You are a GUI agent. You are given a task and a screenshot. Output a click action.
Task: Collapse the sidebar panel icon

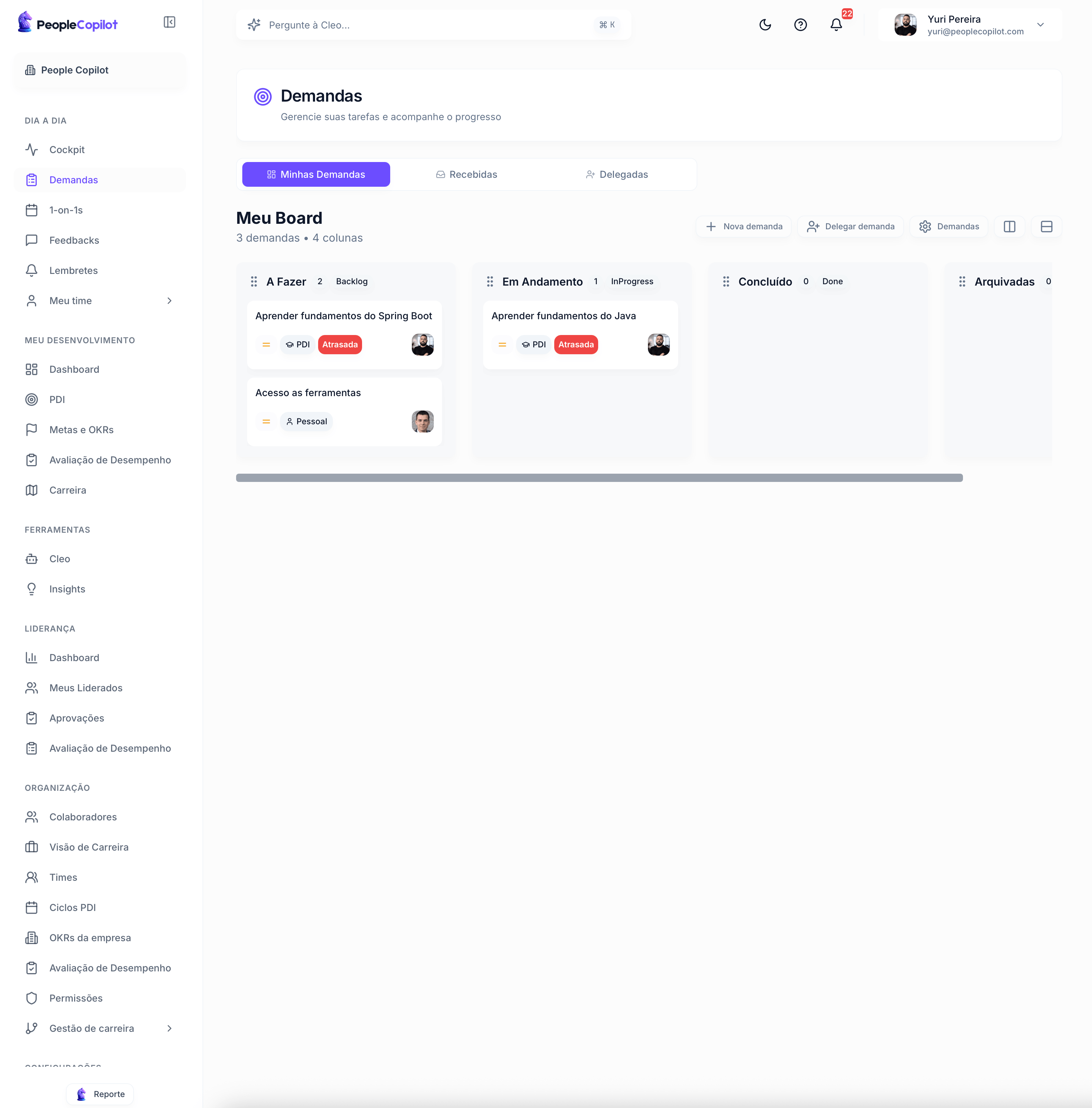[x=169, y=22]
